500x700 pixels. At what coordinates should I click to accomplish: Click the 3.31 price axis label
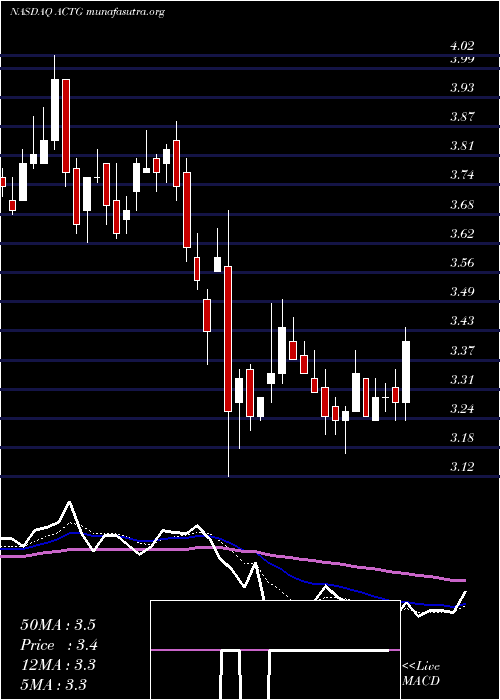[x=462, y=380]
